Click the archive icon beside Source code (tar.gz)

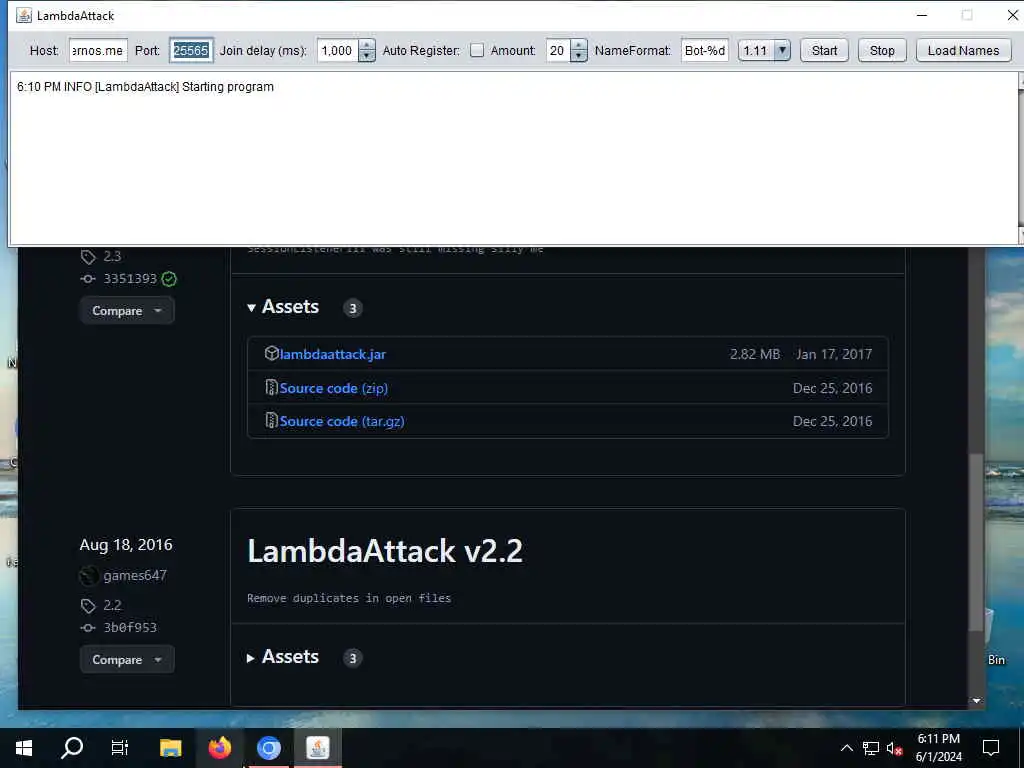point(271,421)
